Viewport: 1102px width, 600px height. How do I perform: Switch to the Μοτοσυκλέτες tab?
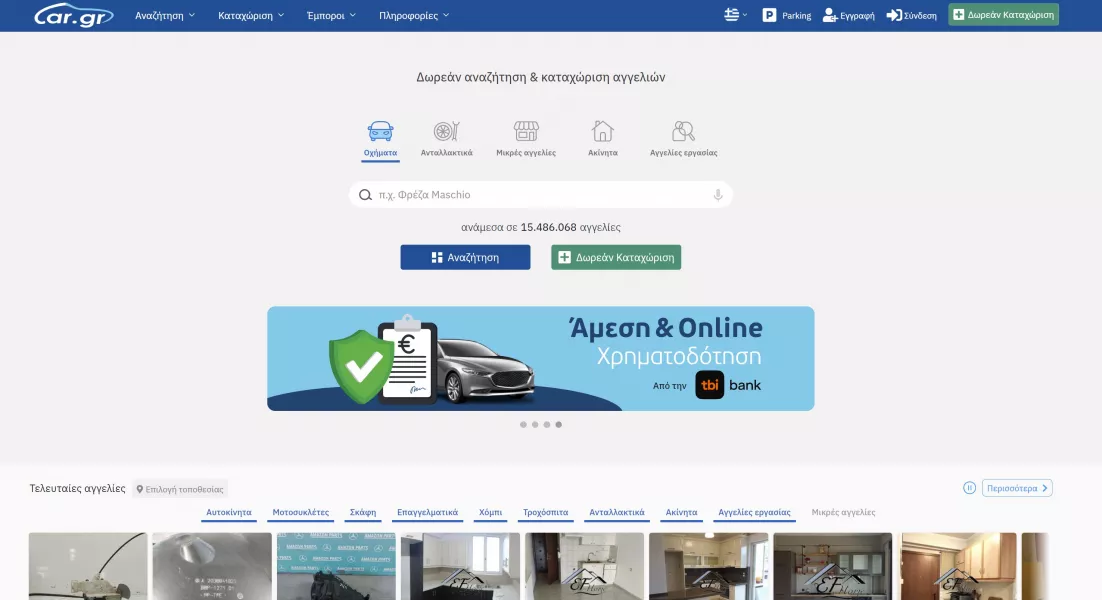pyautogui.click(x=300, y=512)
